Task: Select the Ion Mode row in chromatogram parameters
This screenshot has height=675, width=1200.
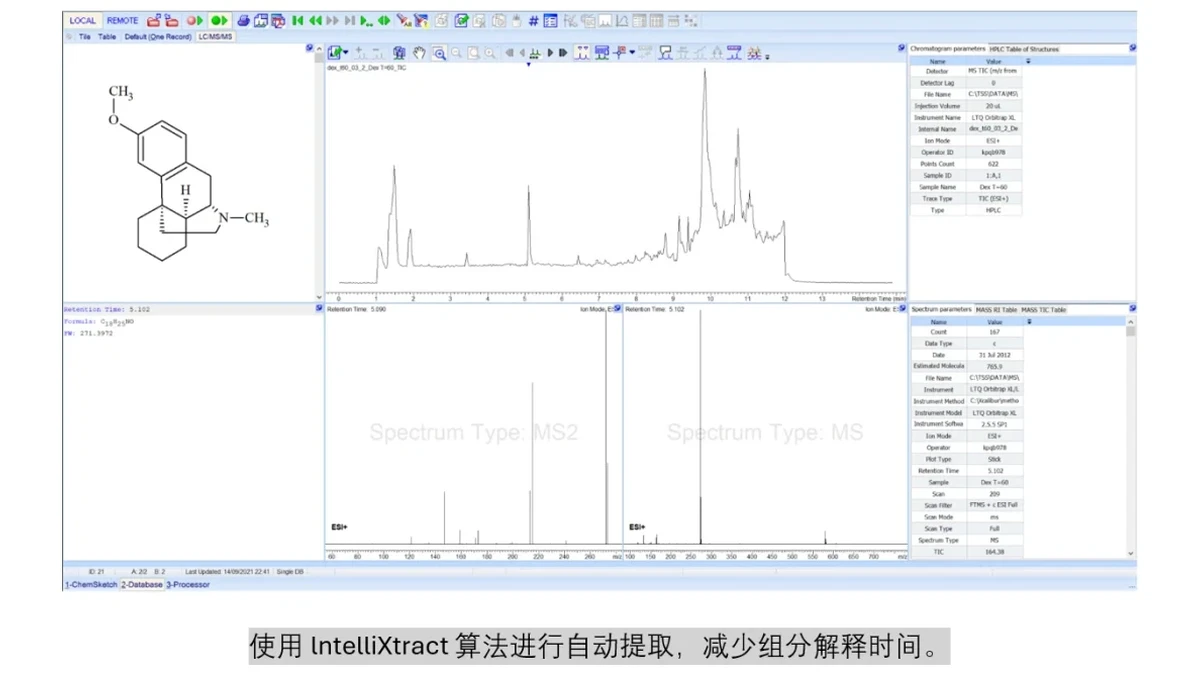Action: click(x=966, y=140)
